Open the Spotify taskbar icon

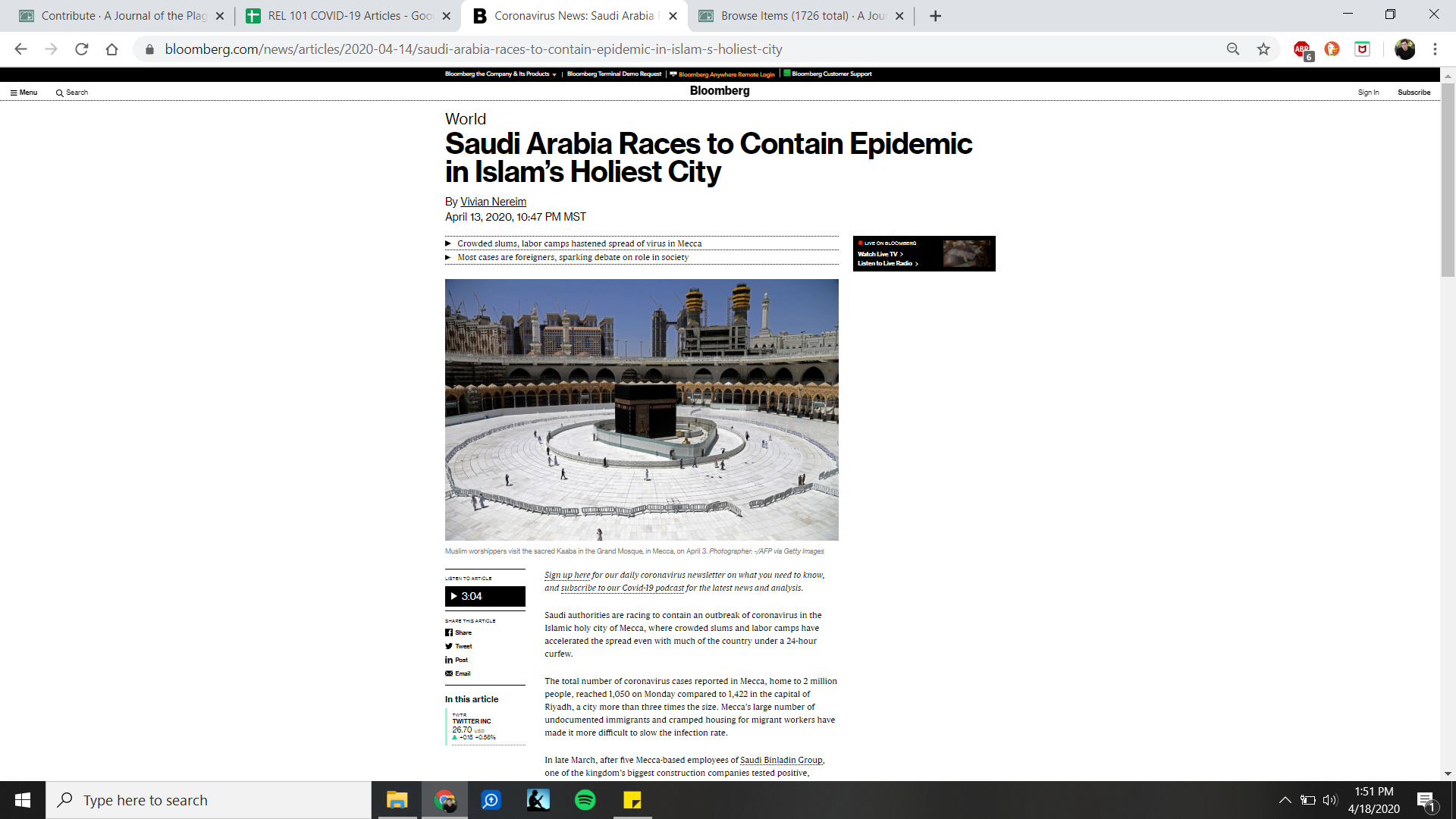pos(585,800)
